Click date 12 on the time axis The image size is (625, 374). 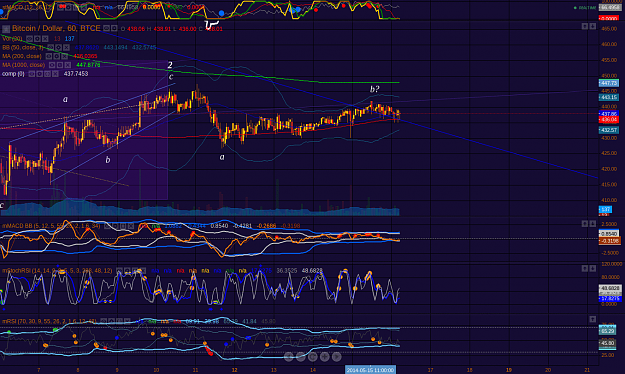[234, 370]
